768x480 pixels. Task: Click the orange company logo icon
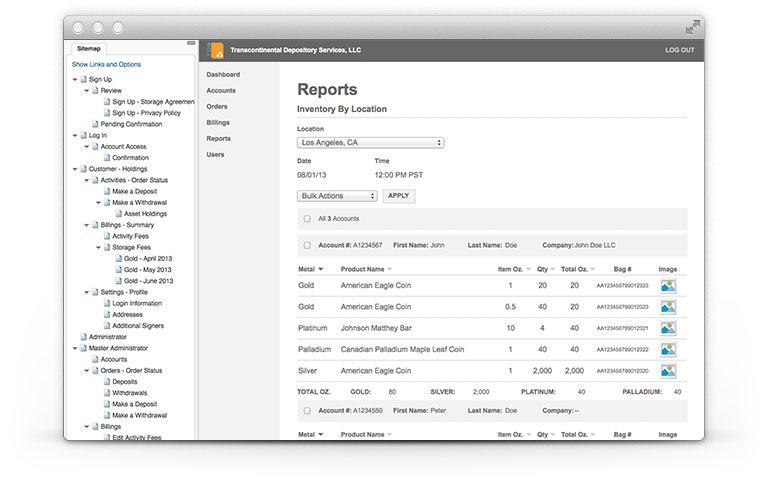pyautogui.click(x=215, y=50)
